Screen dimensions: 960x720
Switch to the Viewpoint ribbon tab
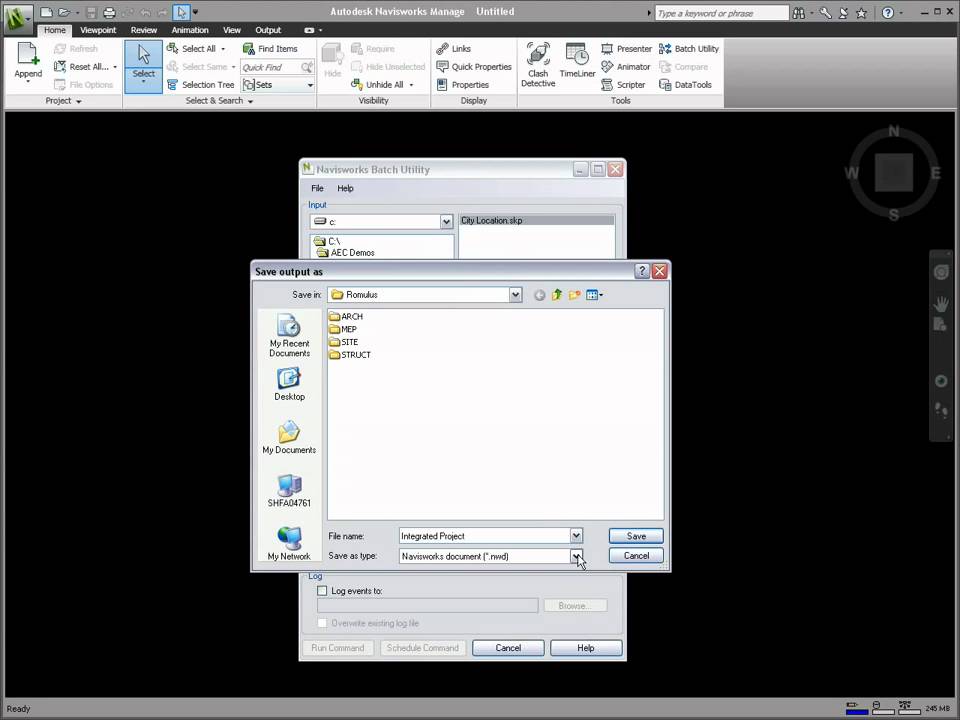click(98, 30)
